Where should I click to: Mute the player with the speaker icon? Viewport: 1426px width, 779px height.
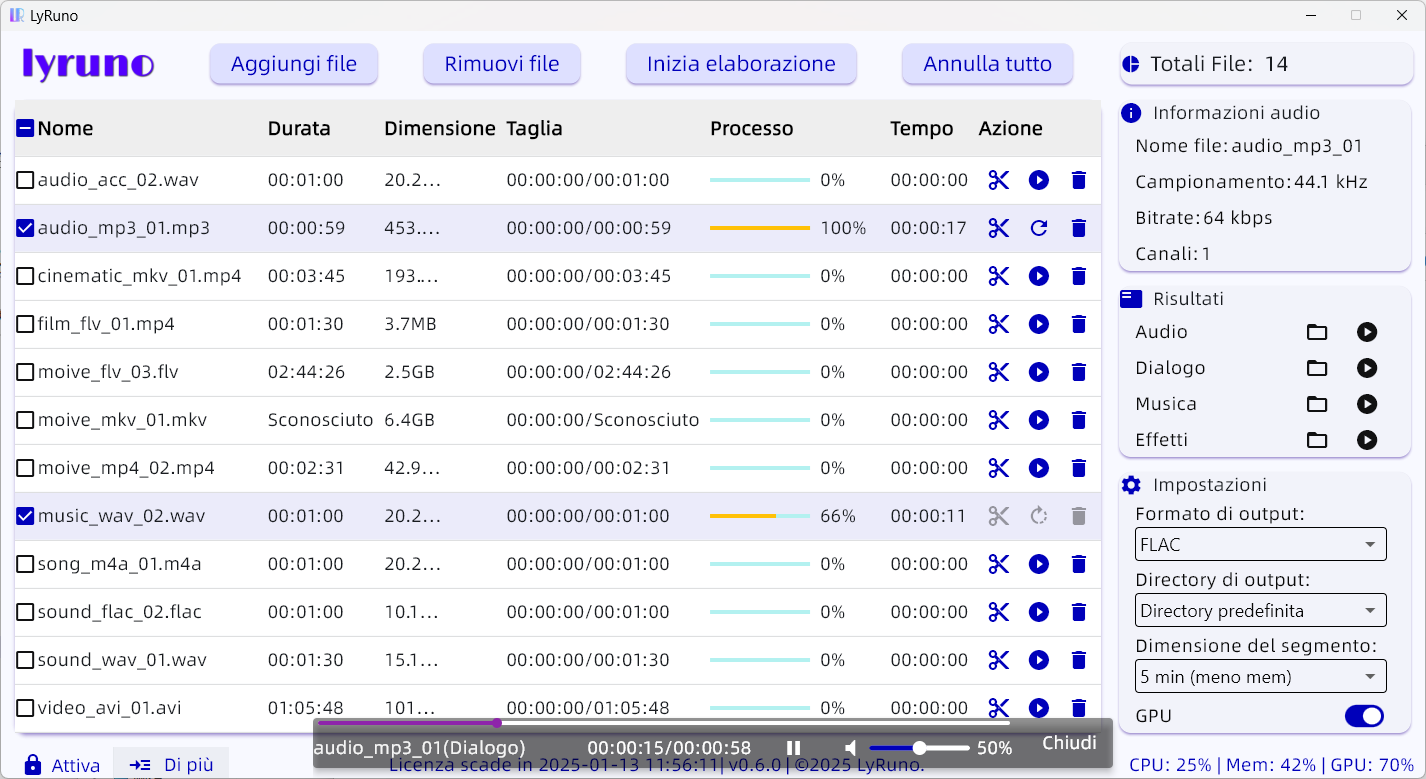[850, 748]
